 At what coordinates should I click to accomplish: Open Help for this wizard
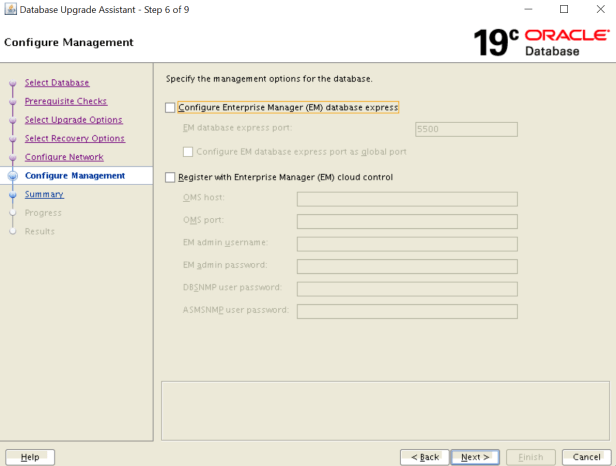pyautogui.click(x=30, y=457)
